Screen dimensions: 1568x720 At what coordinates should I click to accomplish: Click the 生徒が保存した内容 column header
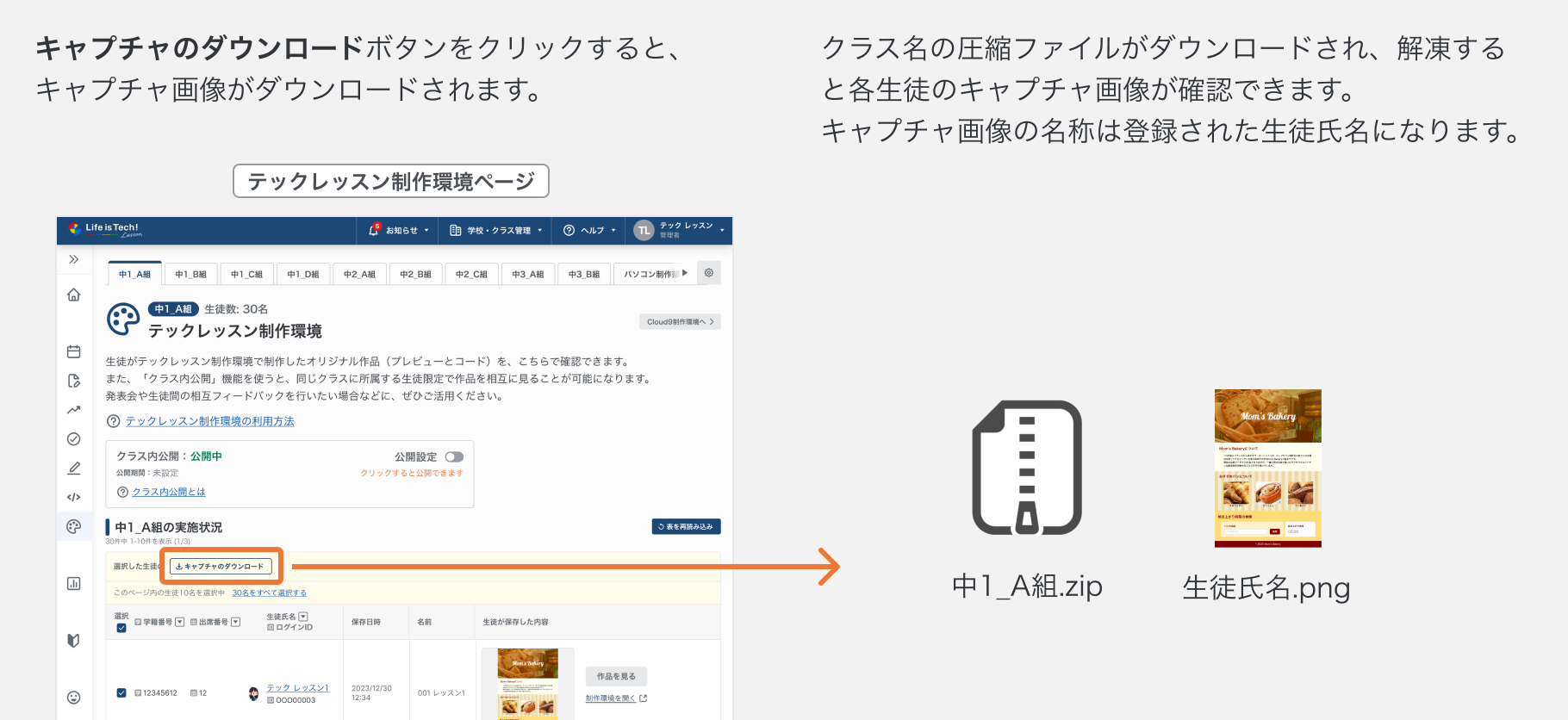pos(515,622)
